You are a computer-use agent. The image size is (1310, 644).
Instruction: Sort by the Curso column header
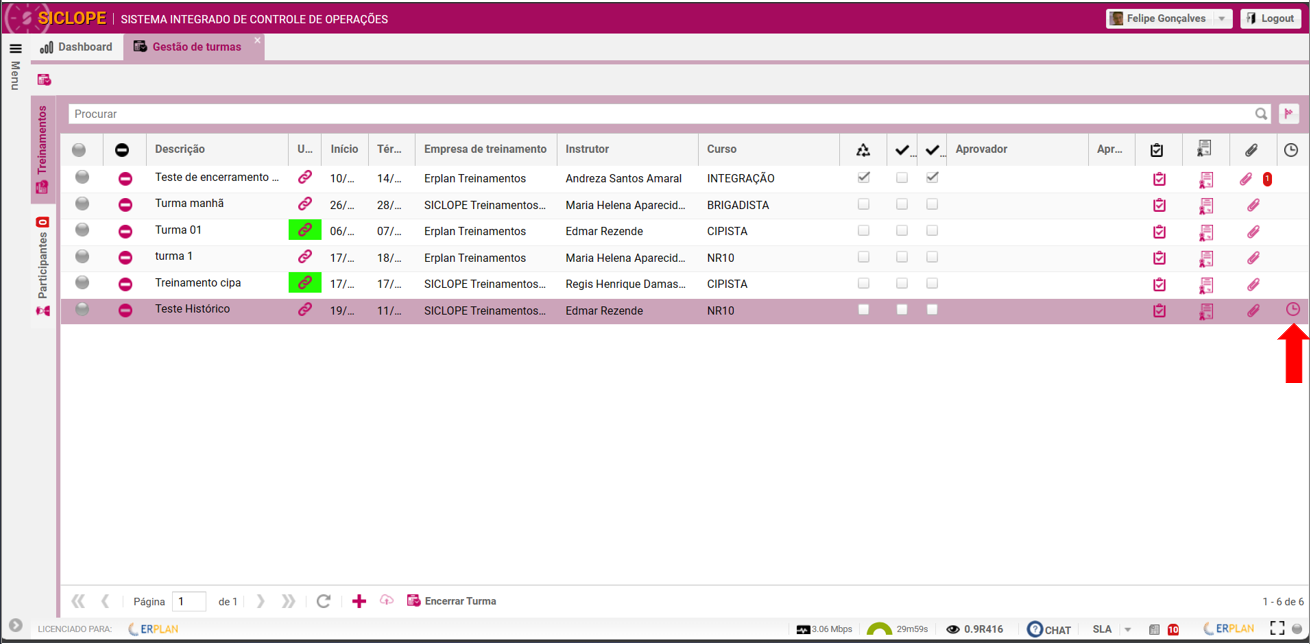click(768, 149)
